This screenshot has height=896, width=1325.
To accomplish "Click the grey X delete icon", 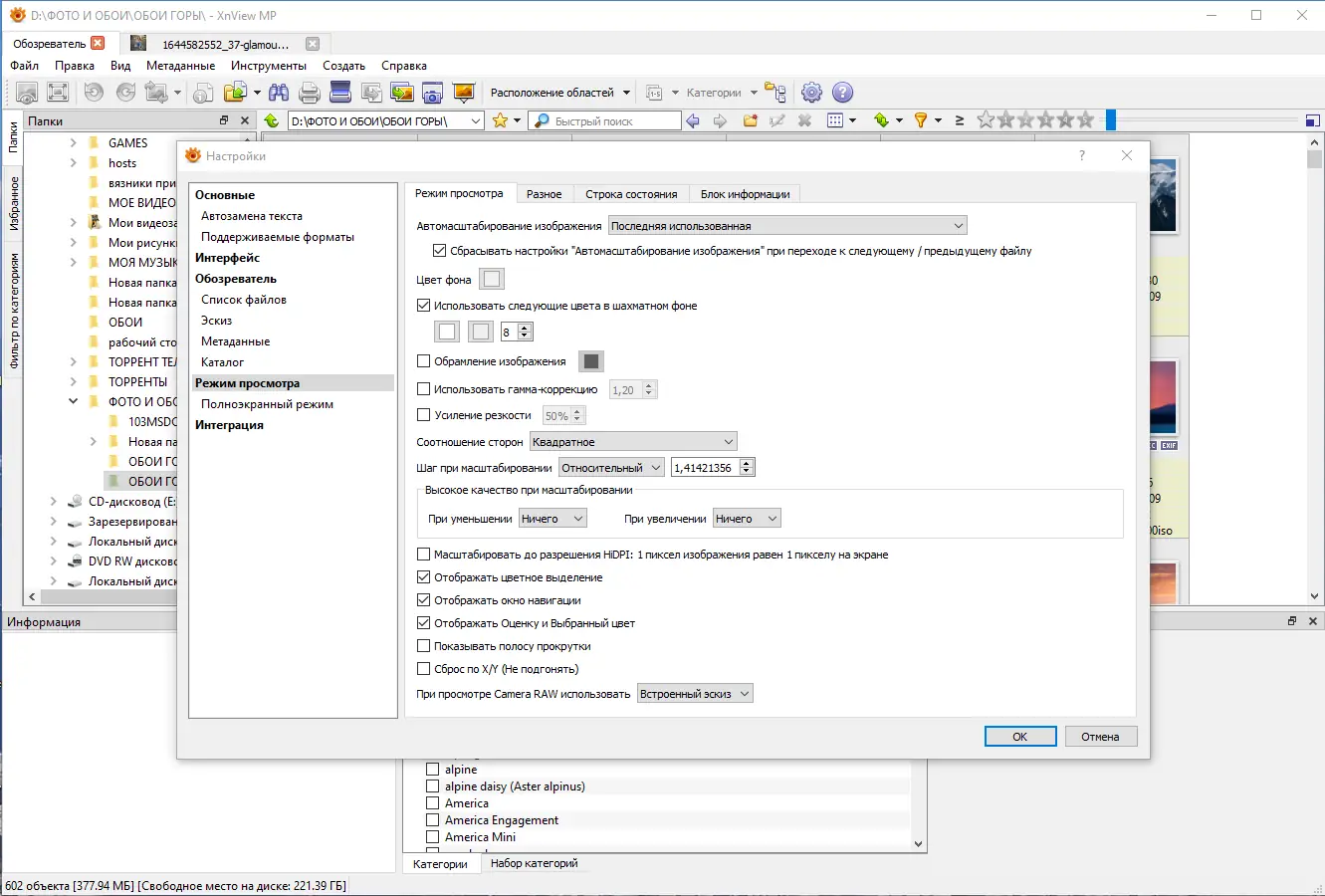I will click(x=804, y=120).
